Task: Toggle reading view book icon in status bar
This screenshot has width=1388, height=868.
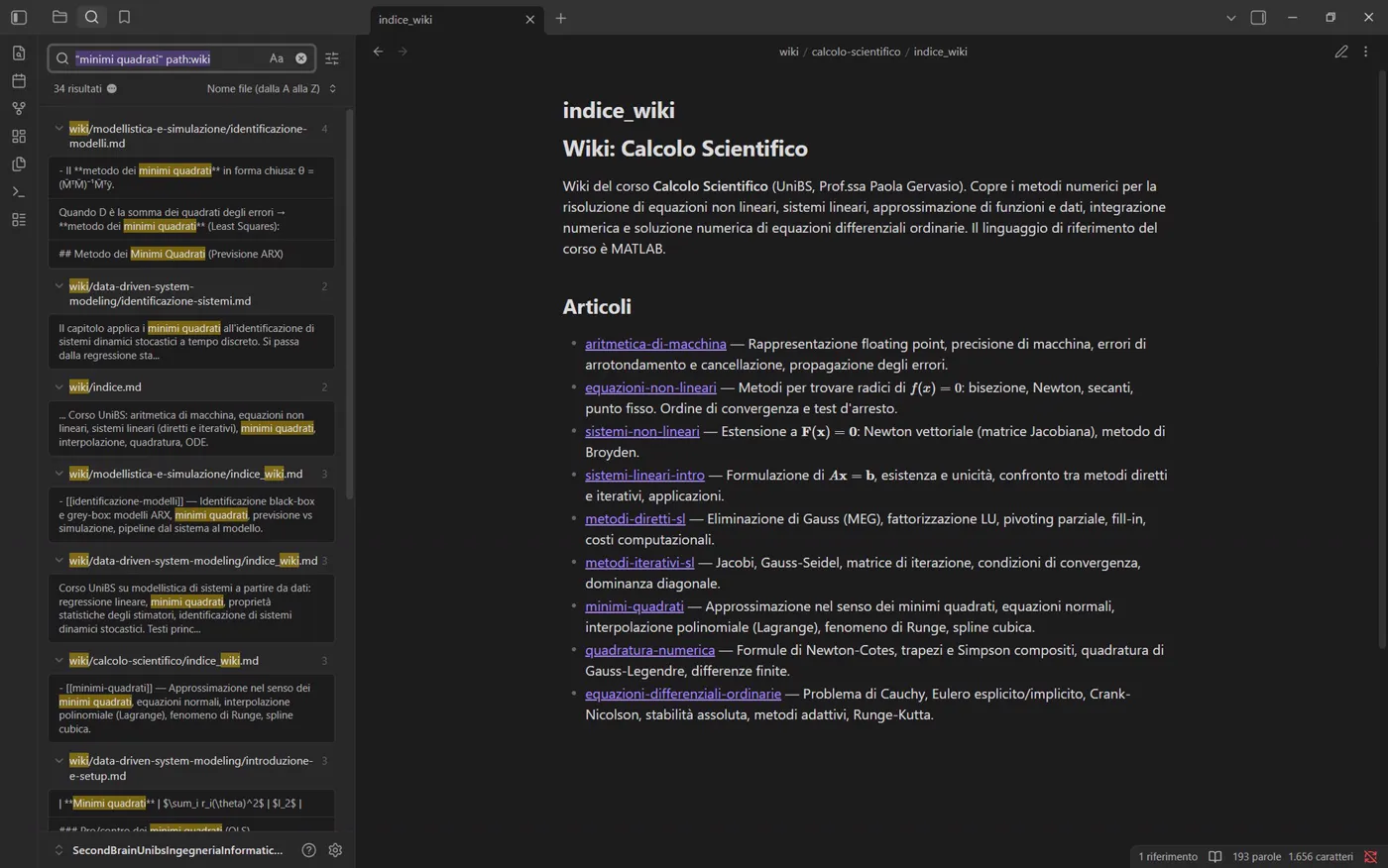Action: pyautogui.click(x=1214, y=856)
